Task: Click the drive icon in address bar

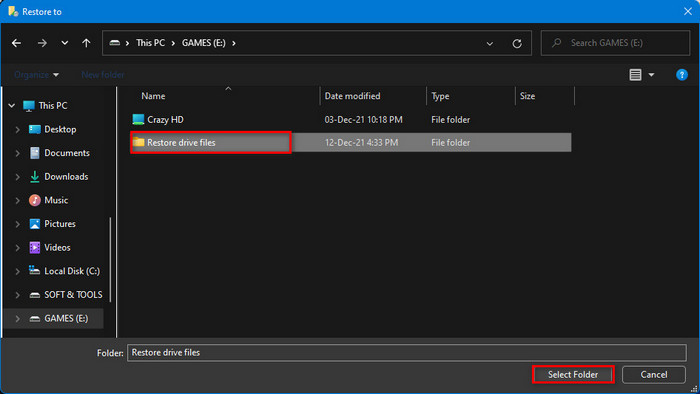Action: coord(115,43)
